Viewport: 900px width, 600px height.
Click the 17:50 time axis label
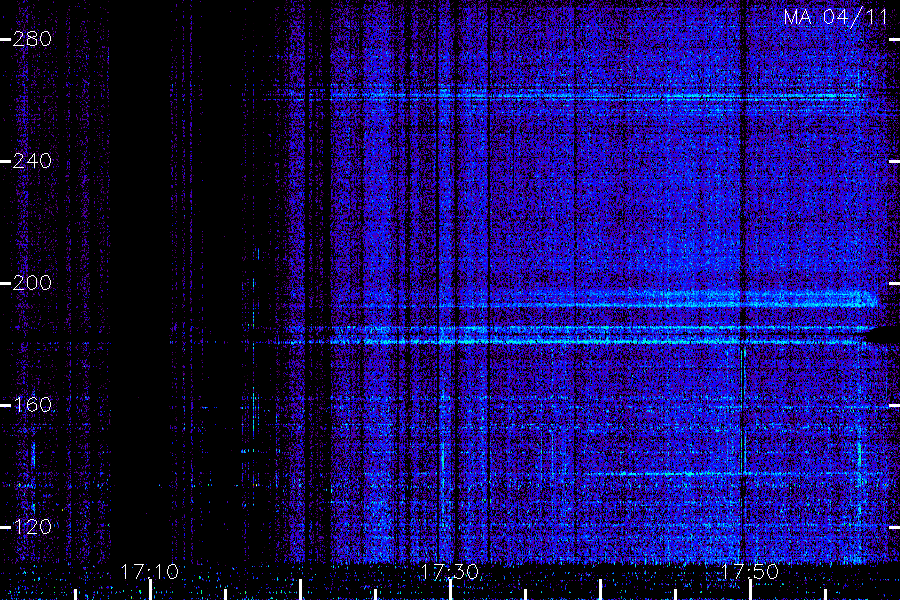click(x=750, y=572)
